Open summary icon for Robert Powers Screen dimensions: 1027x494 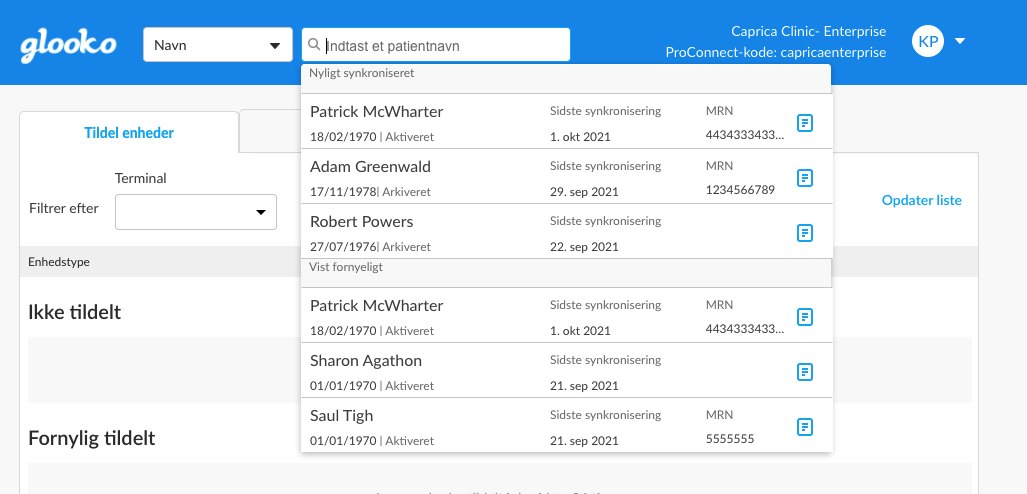(x=805, y=233)
